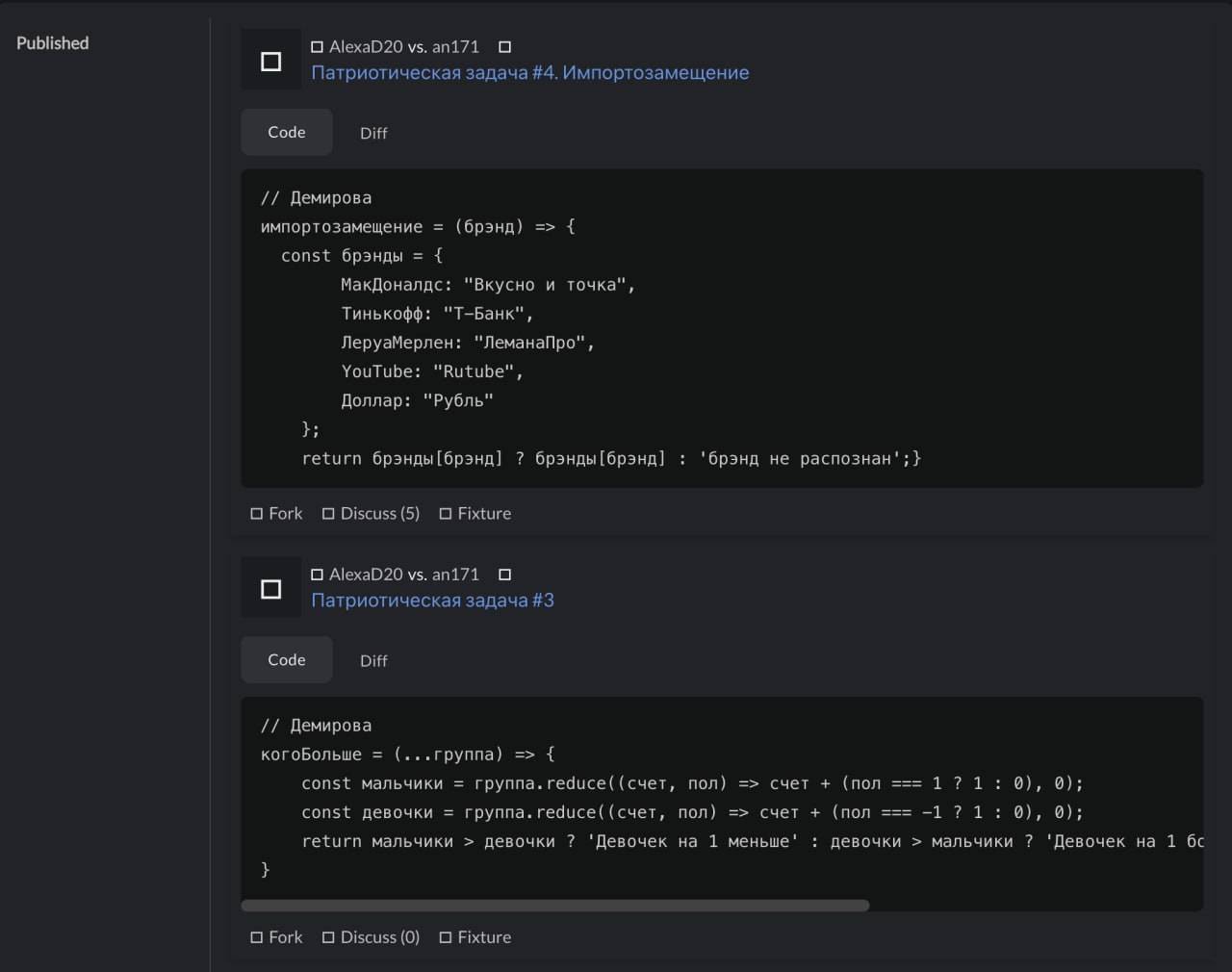The image size is (1232, 972).
Task: Click Fixture under the second solution
Action: pyautogui.click(x=484, y=936)
